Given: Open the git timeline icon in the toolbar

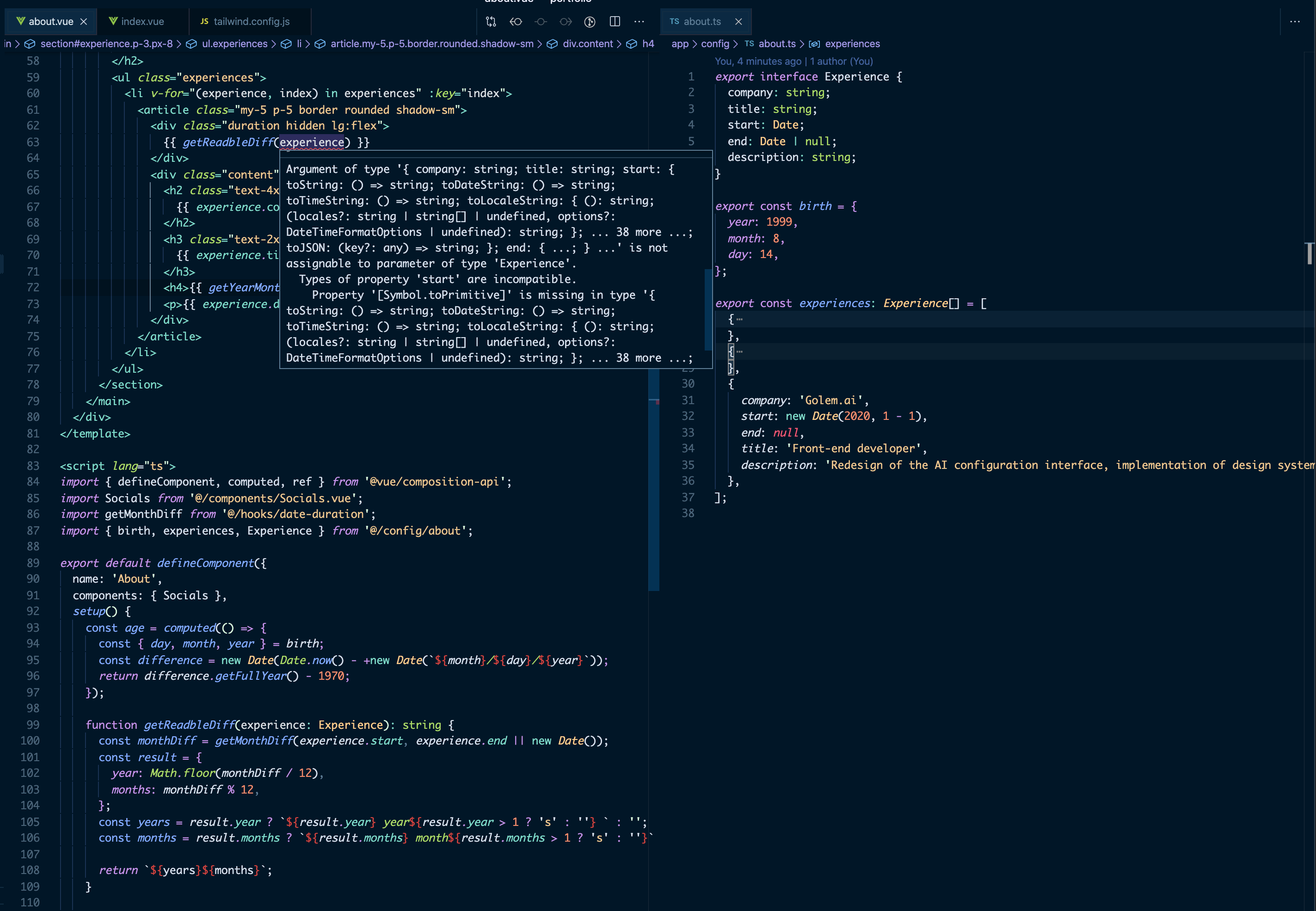Looking at the screenshot, I should 590,22.
